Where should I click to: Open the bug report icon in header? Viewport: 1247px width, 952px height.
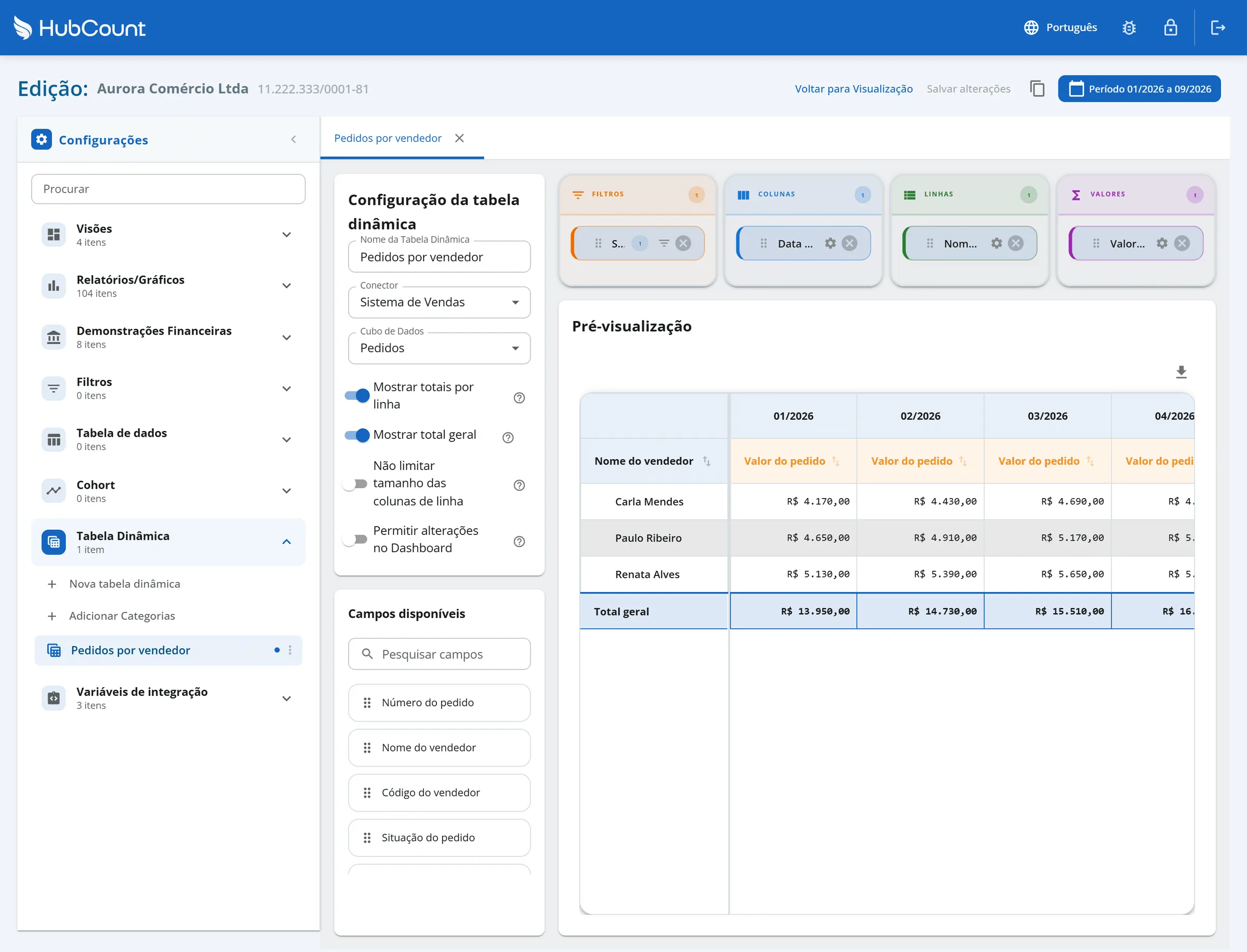[x=1129, y=27]
